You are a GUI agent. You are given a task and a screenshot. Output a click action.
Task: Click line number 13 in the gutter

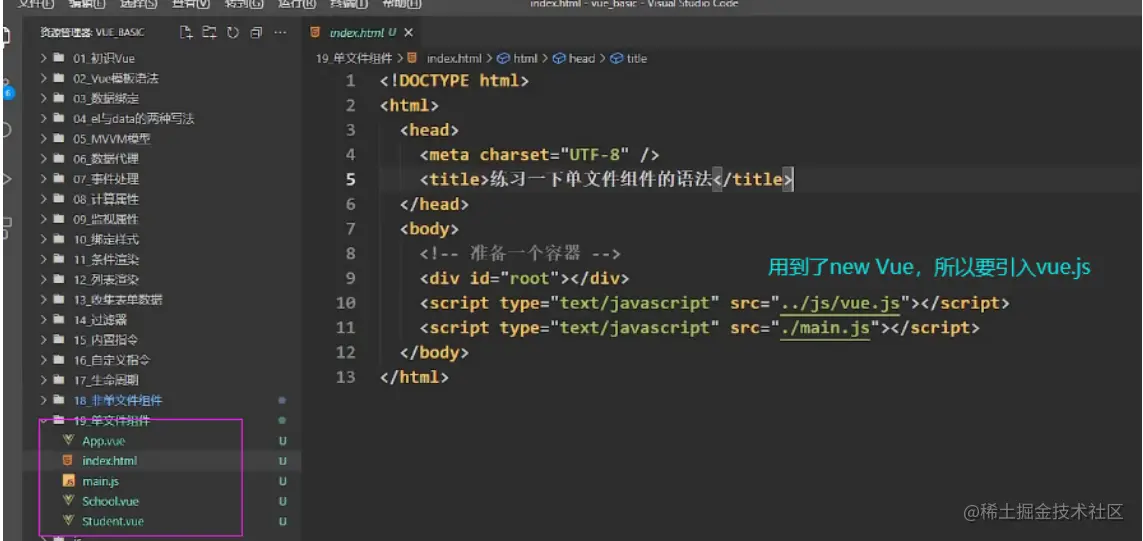pos(346,377)
